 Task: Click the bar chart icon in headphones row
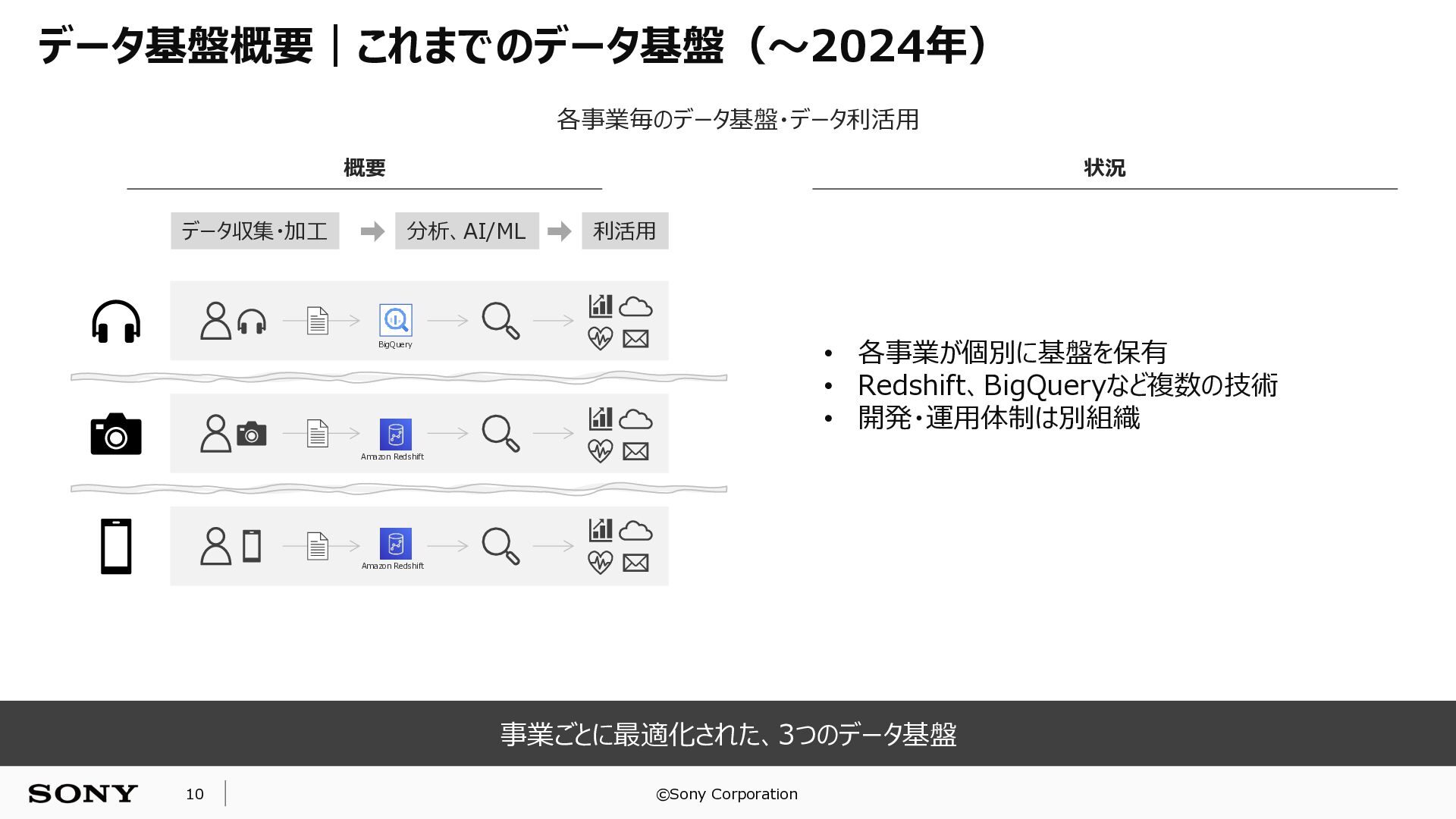coord(601,306)
